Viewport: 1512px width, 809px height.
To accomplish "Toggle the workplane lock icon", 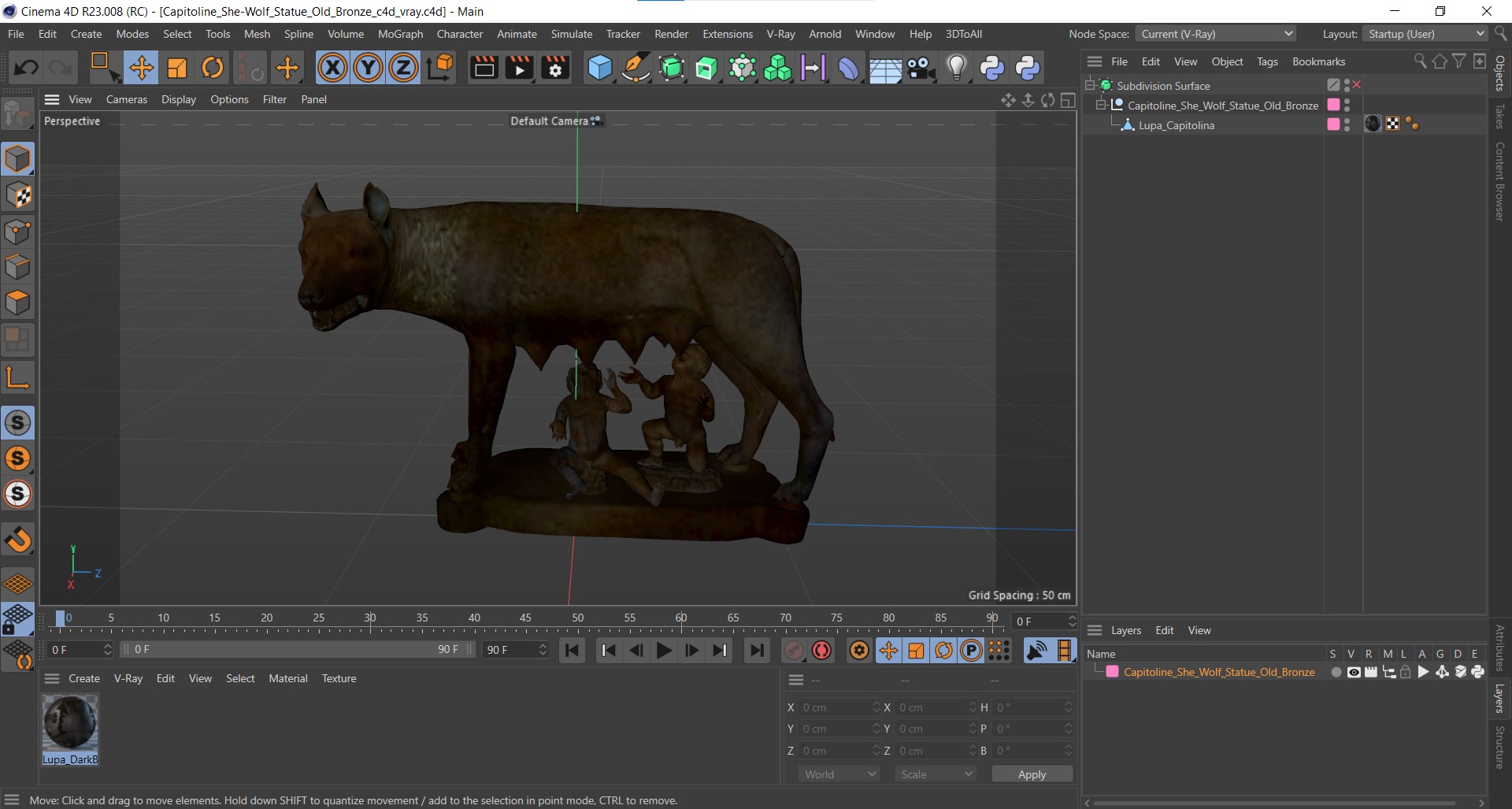I will tap(17, 618).
